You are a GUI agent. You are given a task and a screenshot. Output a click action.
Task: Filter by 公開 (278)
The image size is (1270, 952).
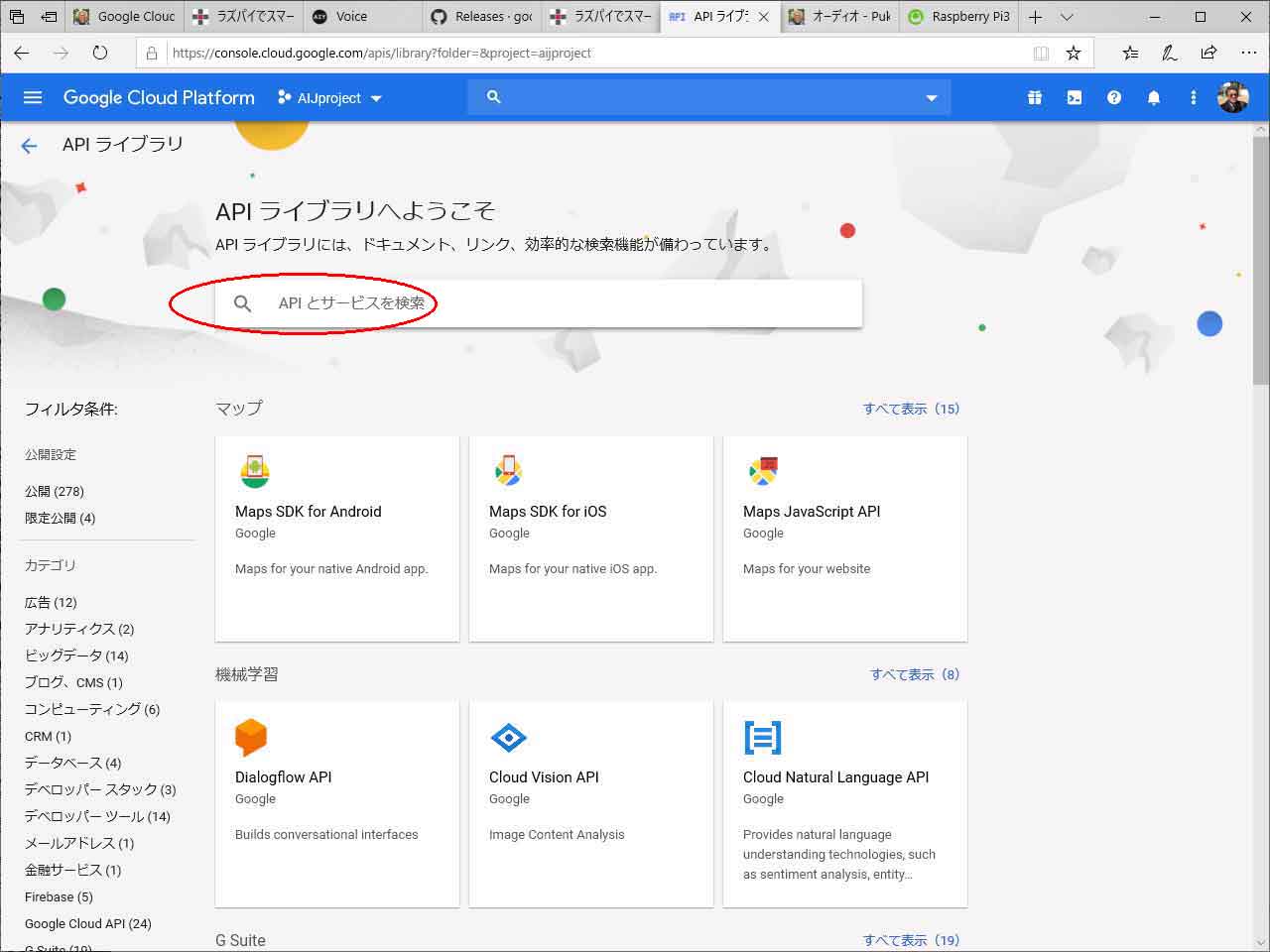point(55,492)
